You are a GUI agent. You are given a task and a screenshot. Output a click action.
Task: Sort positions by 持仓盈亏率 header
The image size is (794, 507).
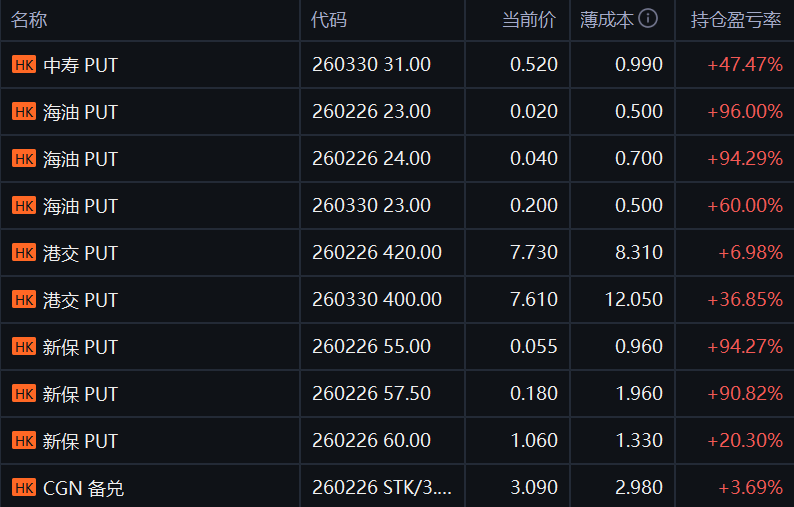(x=736, y=20)
